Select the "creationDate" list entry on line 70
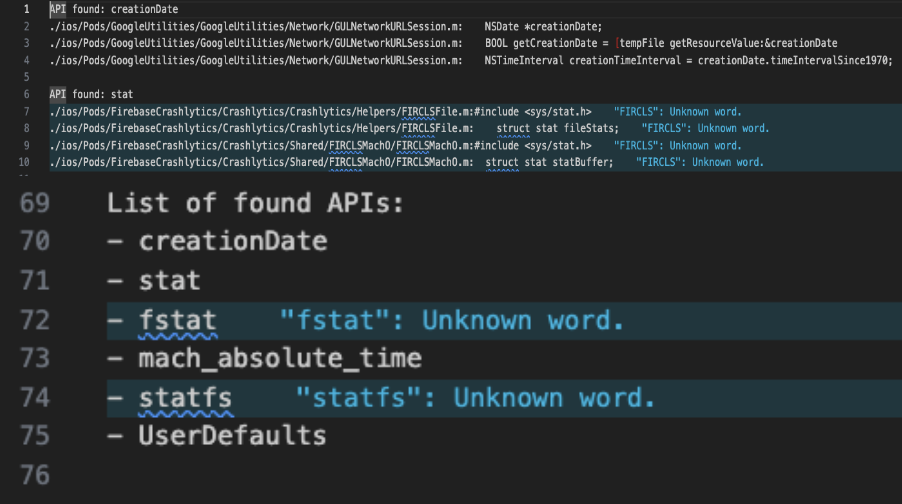902x504 pixels. coord(232,241)
